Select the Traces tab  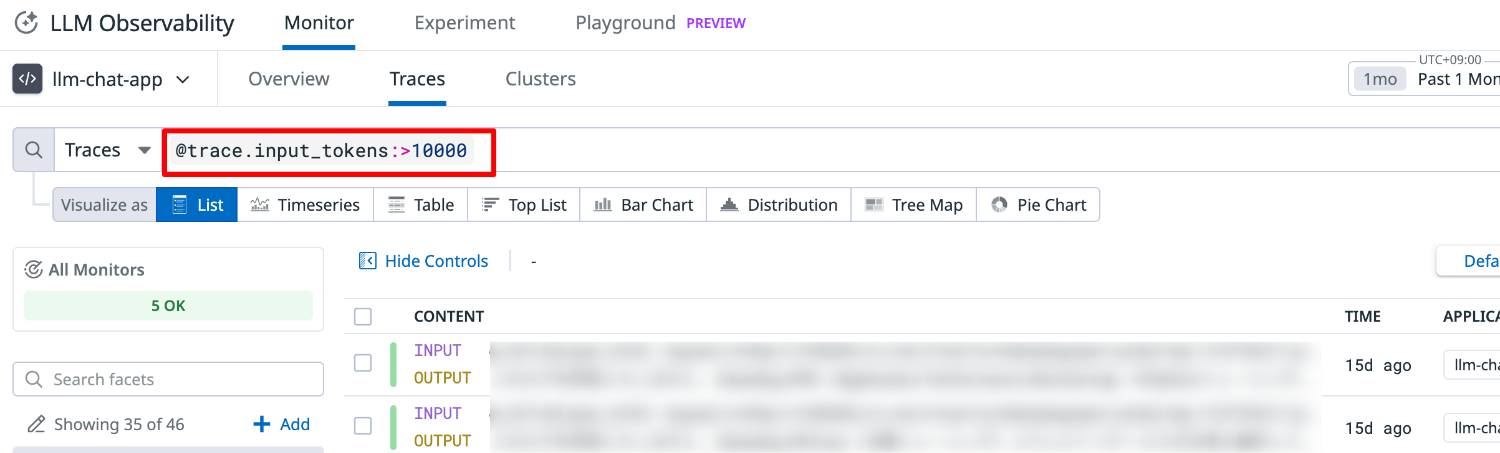[x=417, y=79]
